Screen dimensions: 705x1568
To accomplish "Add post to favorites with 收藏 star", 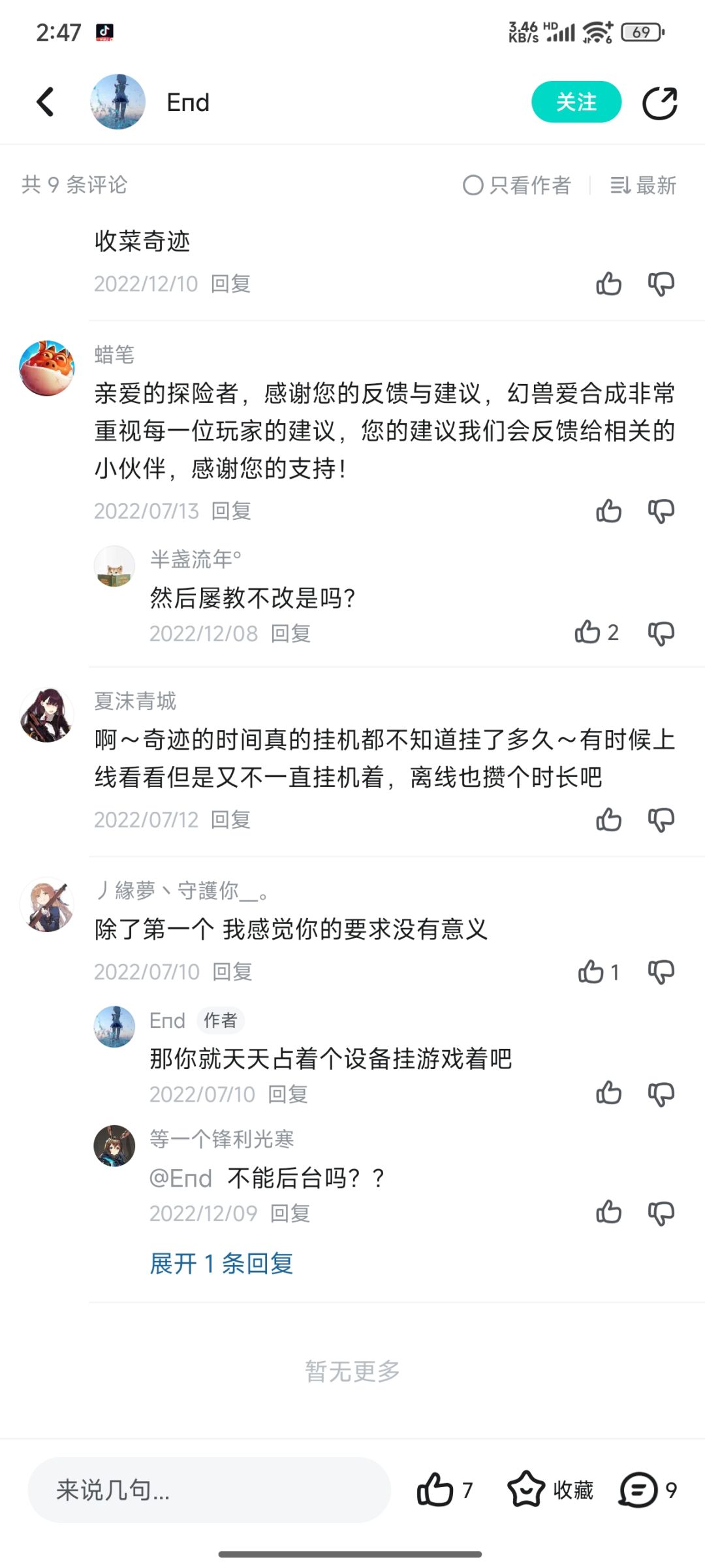I will pos(526,1490).
